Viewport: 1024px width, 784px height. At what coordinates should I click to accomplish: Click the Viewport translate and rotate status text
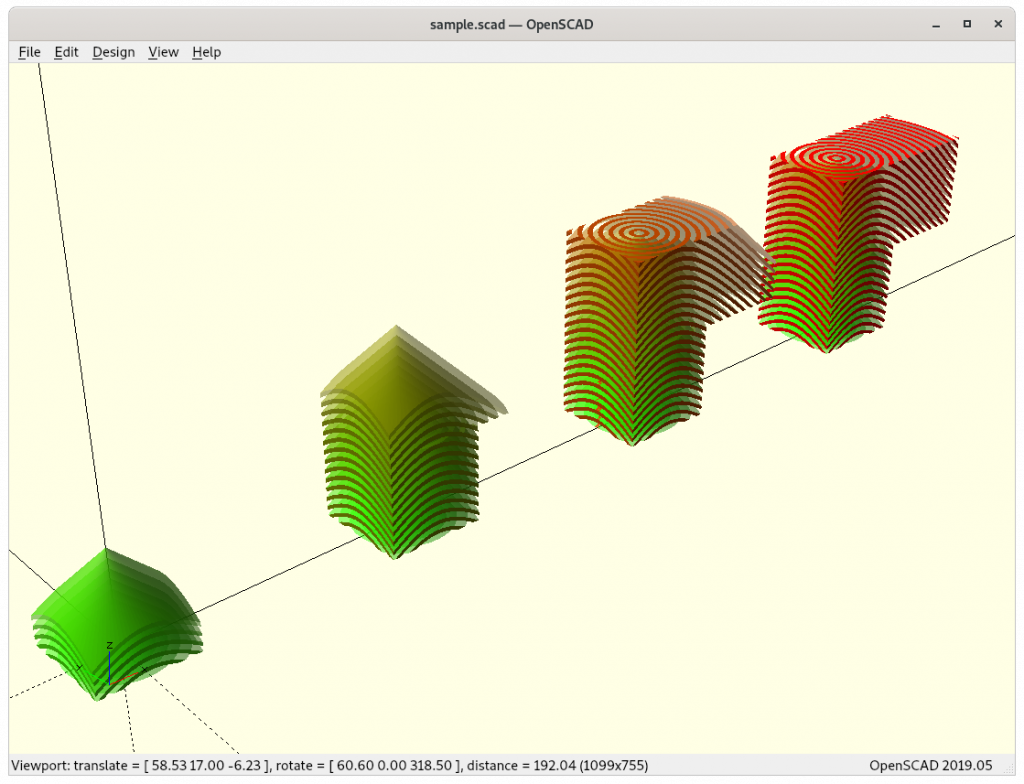[330, 766]
